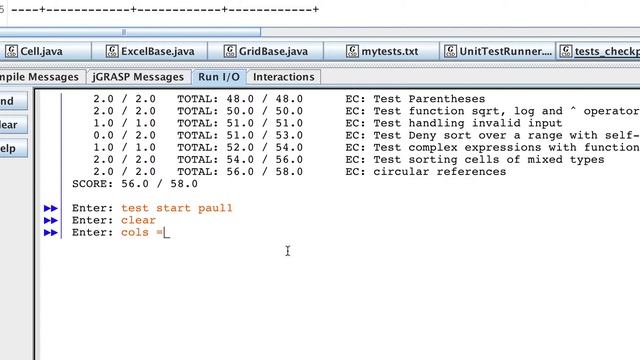Click in the 'cols =' input line
This screenshot has width=640, height=360.
(x=145, y=233)
